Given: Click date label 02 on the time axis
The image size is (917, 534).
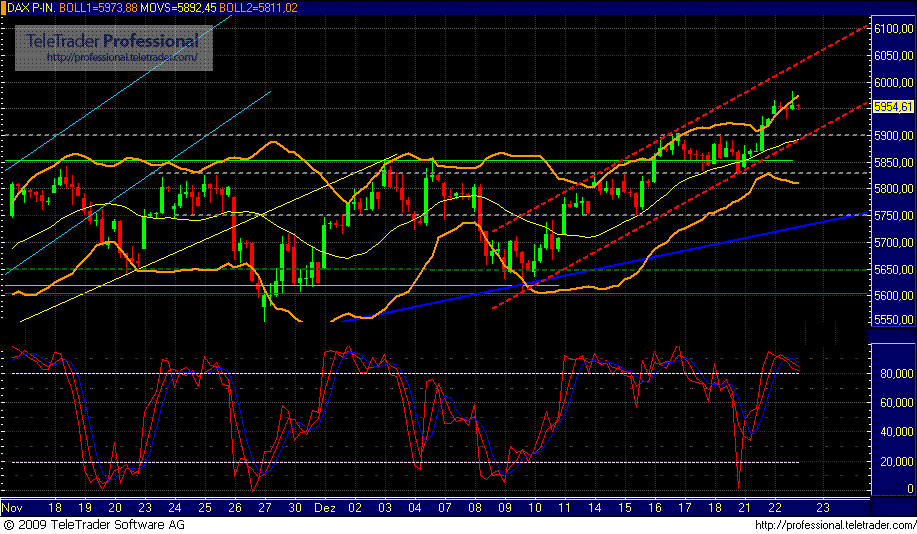Looking at the screenshot, I should (355, 508).
